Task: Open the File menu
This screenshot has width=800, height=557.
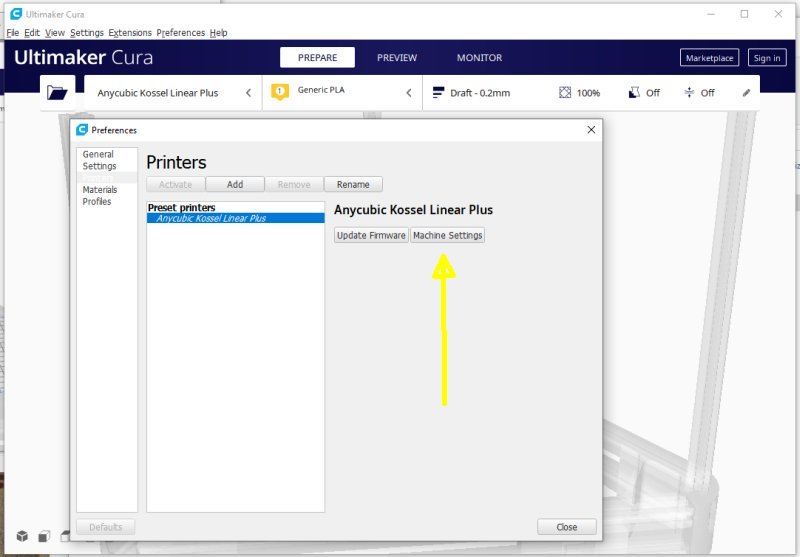Action: click(x=12, y=33)
